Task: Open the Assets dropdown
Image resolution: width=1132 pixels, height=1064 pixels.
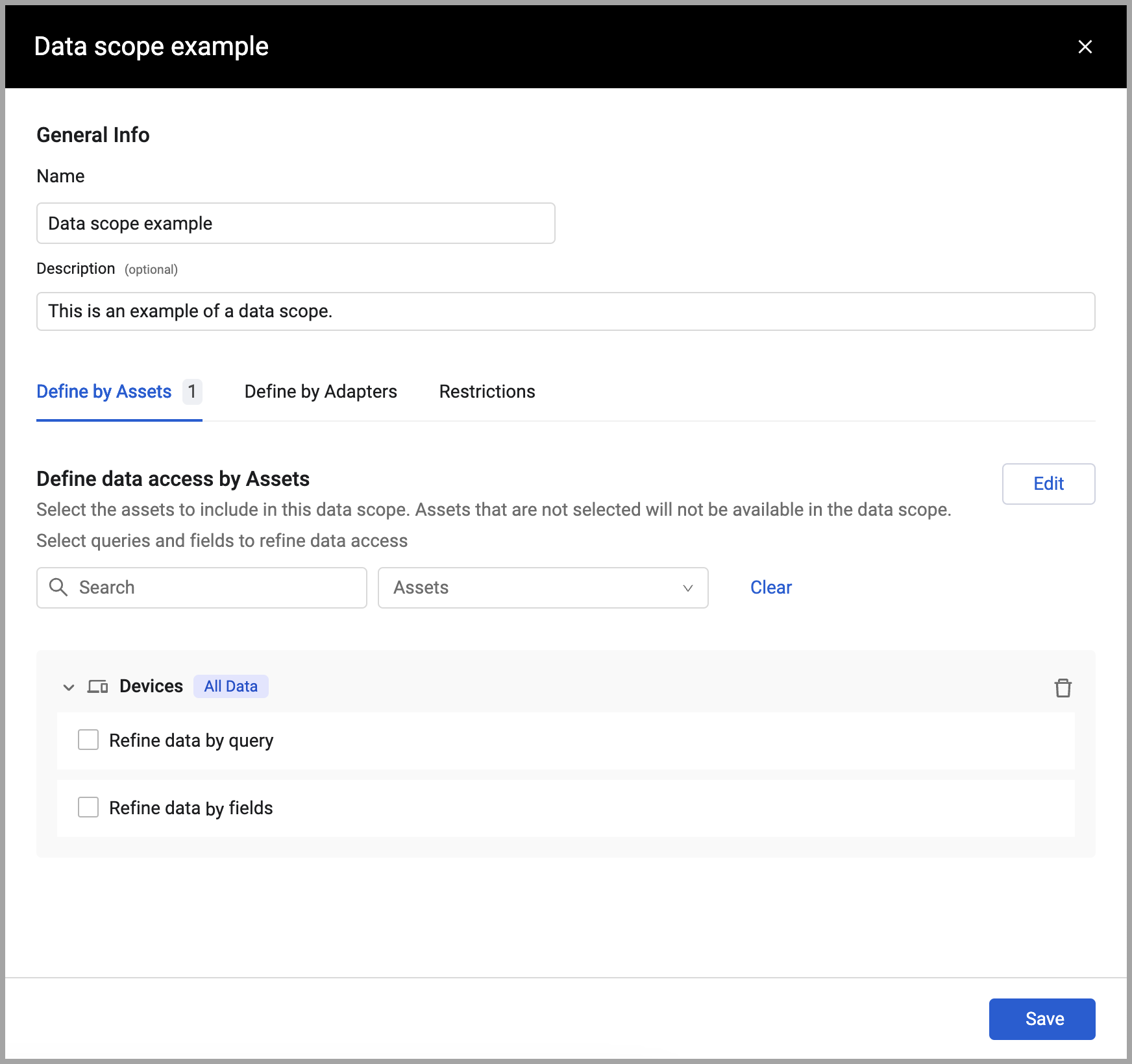Action: [x=543, y=588]
